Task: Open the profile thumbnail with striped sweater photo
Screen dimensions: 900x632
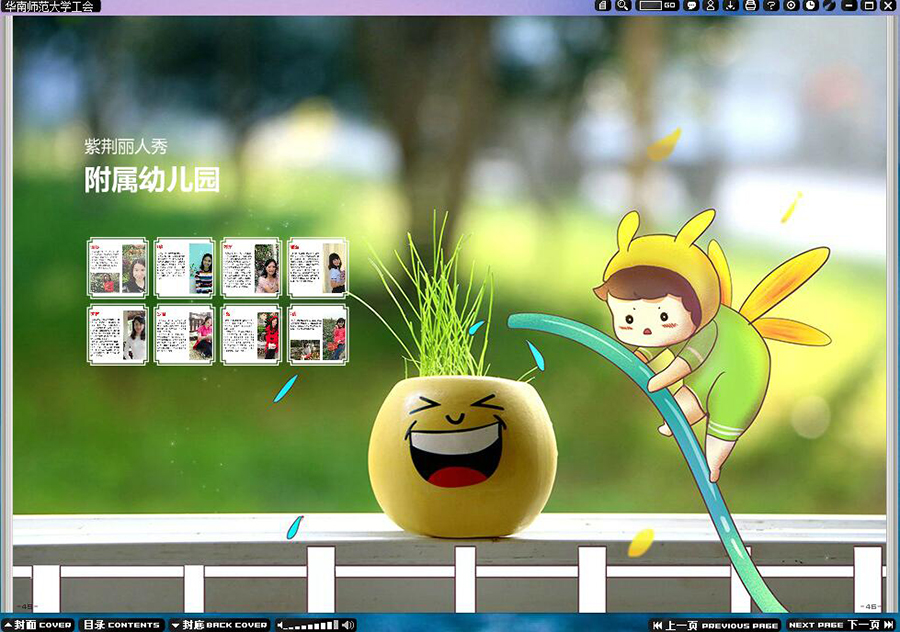Action: (x=184, y=267)
